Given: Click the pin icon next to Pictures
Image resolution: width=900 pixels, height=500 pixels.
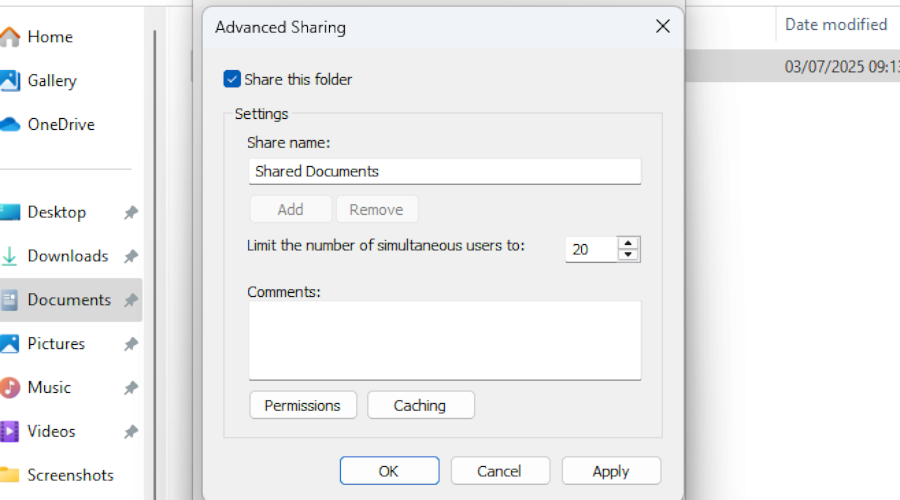Looking at the screenshot, I should tap(131, 344).
